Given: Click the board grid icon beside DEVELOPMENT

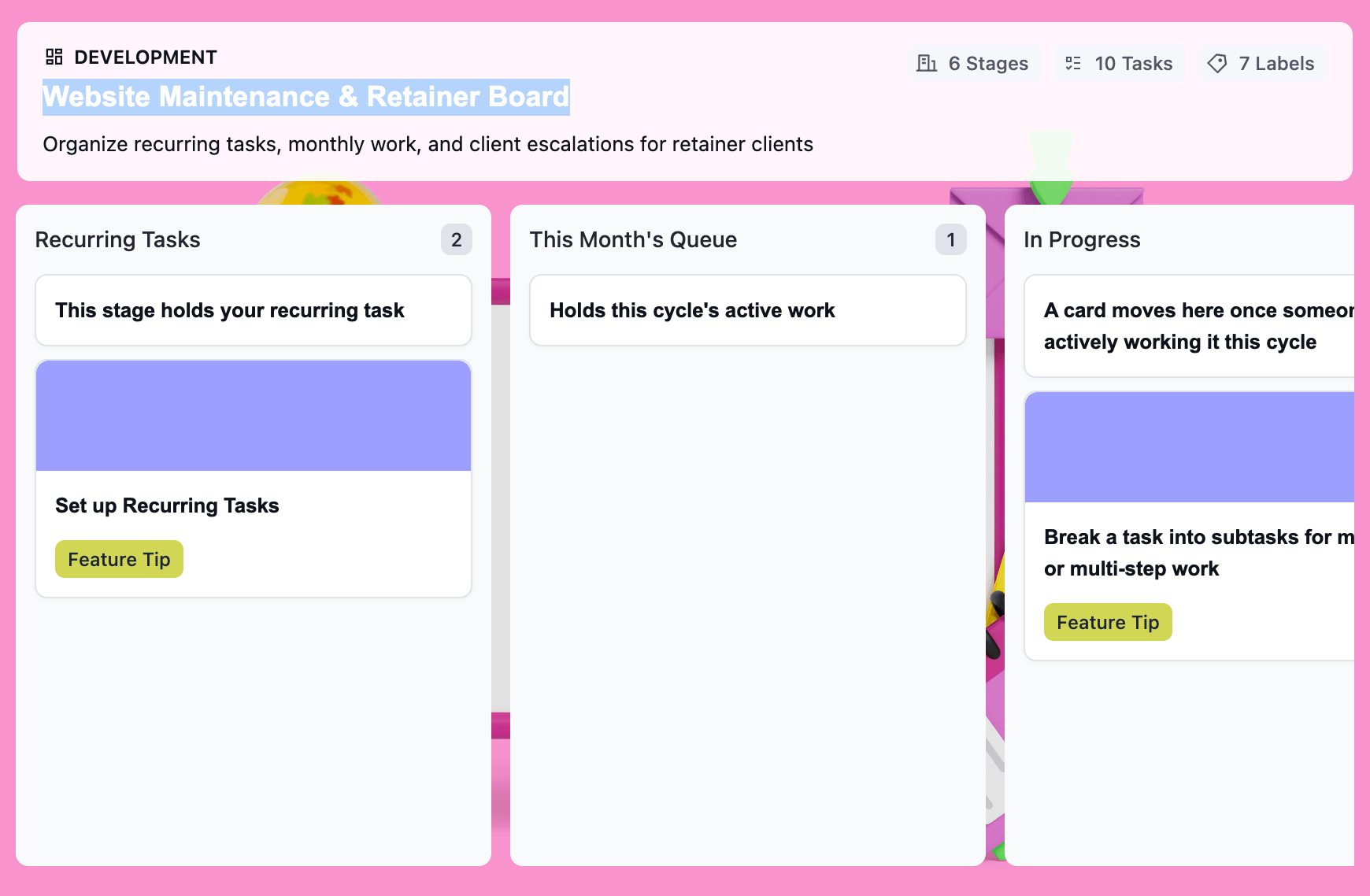Looking at the screenshot, I should point(54,57).
